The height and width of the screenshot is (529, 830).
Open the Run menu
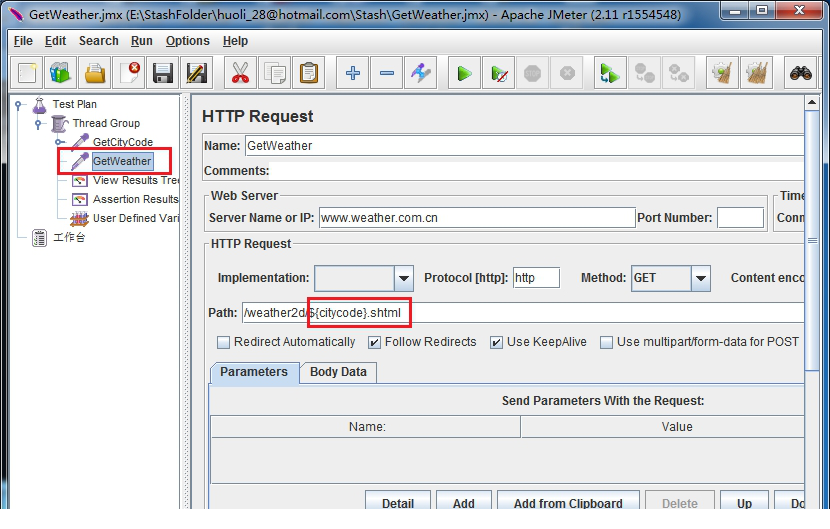point(141,41)
